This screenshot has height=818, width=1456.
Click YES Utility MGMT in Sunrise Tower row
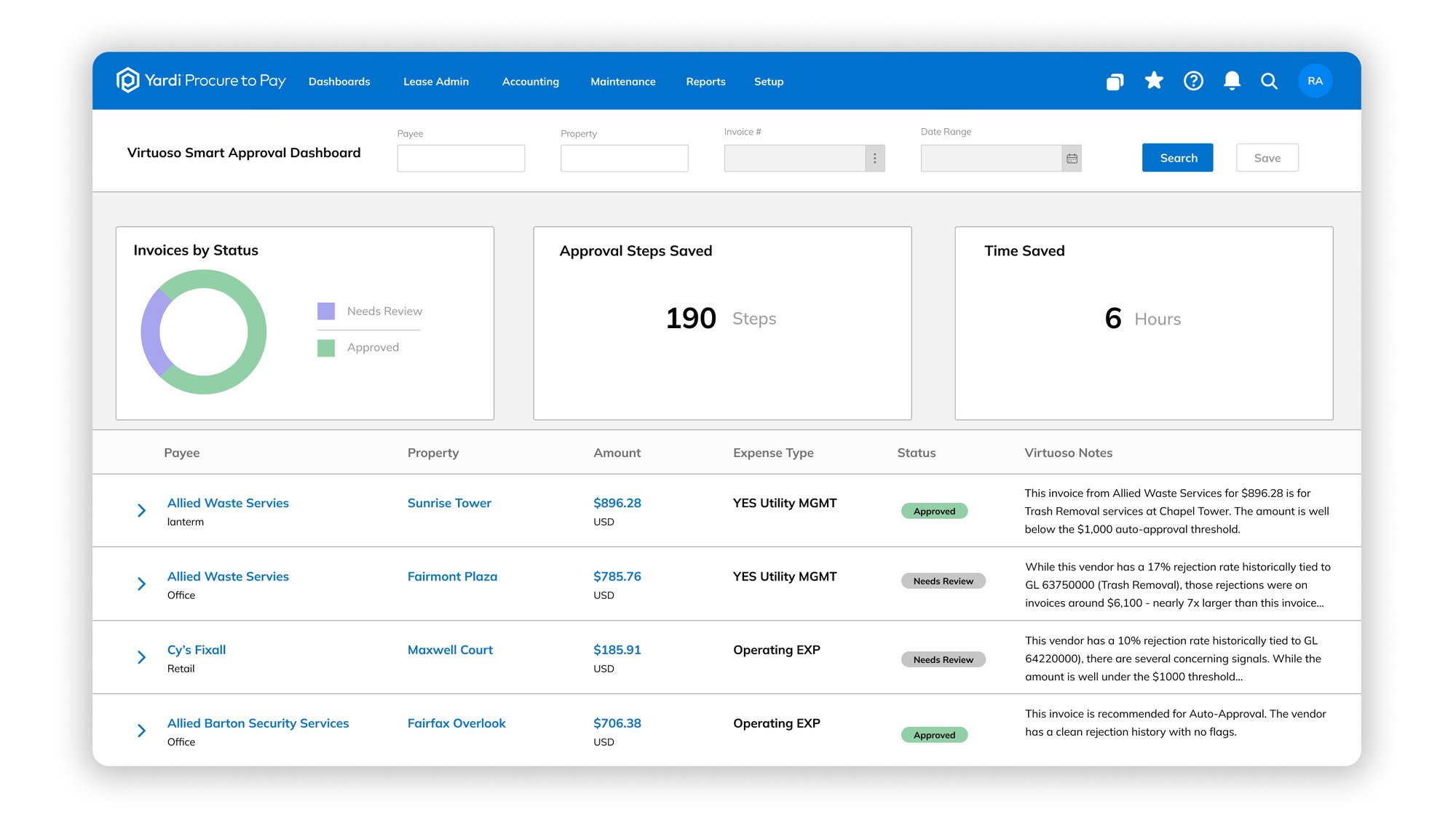click(x=785, y=503)
